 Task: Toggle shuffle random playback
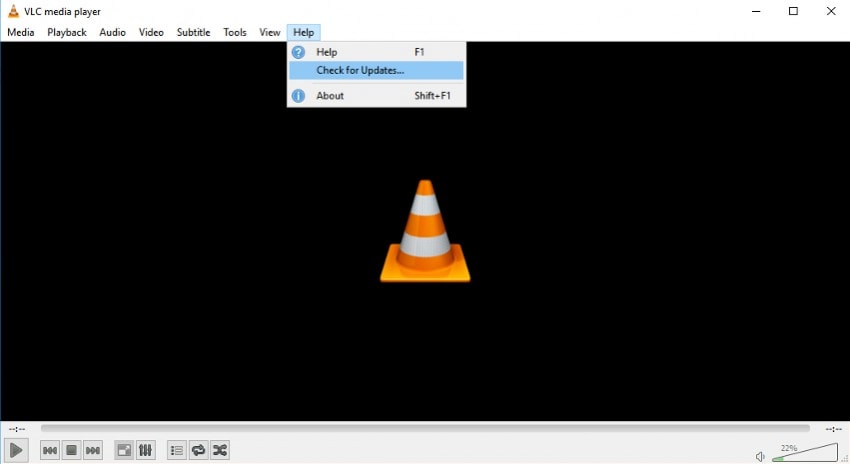(220, 450)
